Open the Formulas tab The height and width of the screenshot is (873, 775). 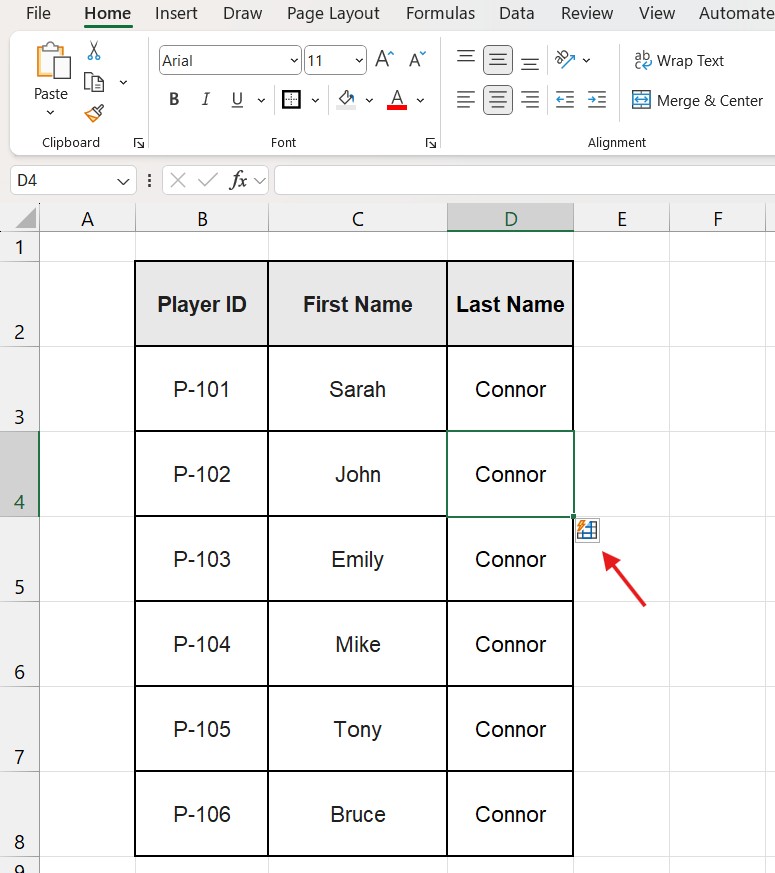[439, 13]
